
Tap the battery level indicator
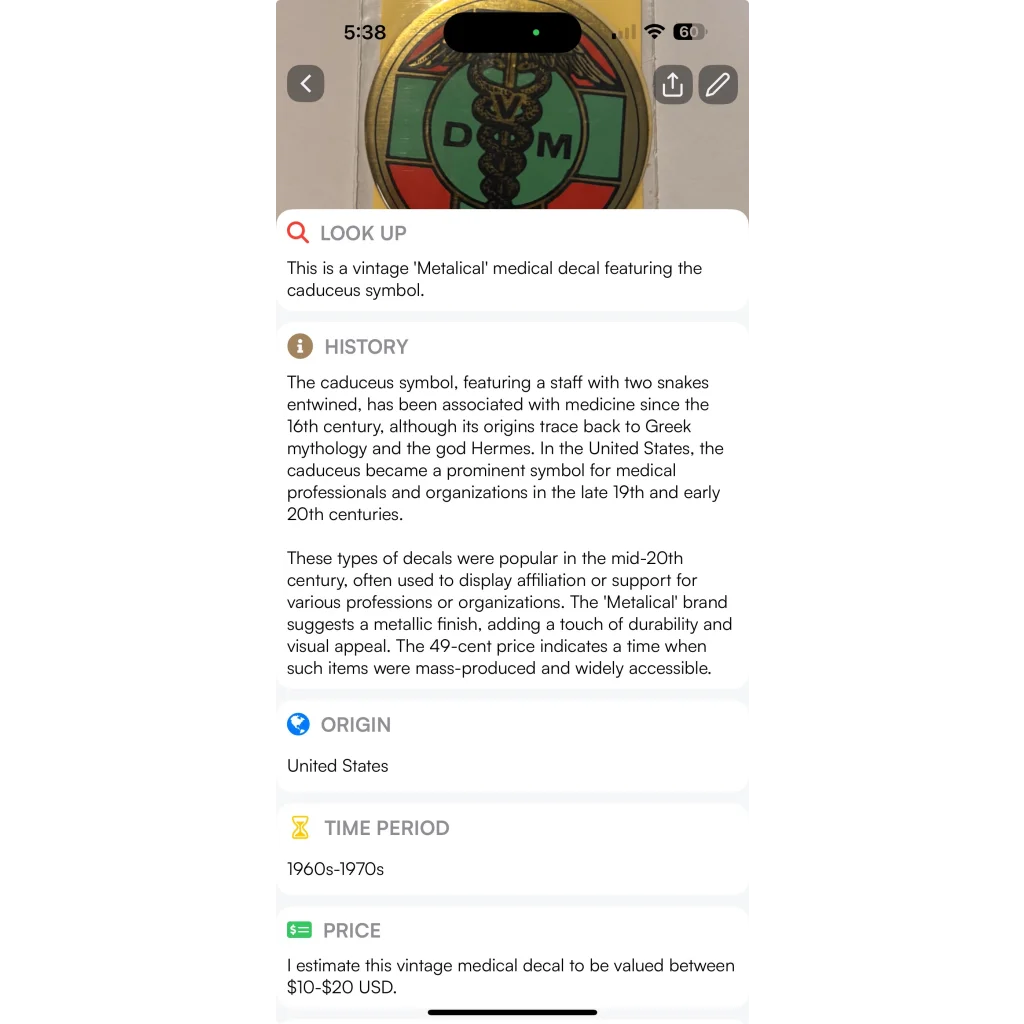pos(690,31)
